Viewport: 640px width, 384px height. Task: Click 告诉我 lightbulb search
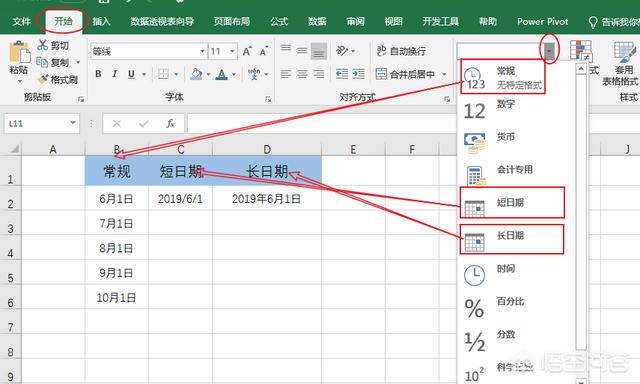coord(613,22)
